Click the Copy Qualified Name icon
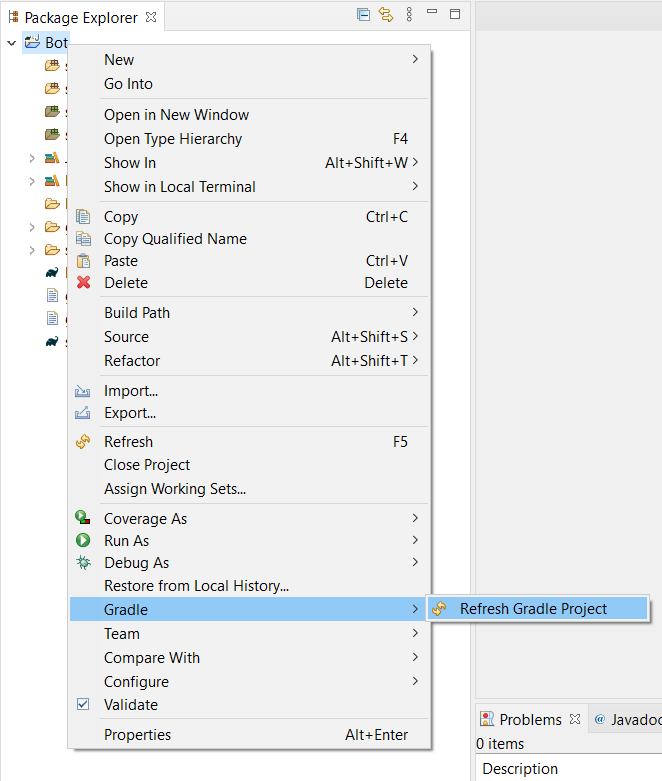 (83, 239)
